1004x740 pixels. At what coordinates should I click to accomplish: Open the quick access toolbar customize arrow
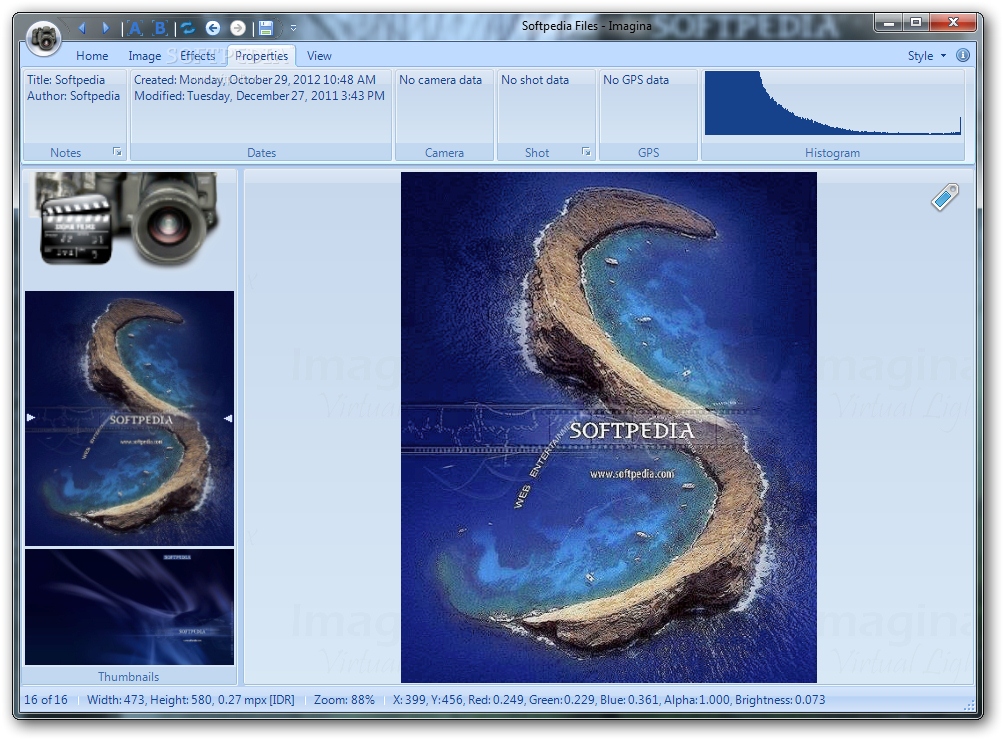(293, 28)
